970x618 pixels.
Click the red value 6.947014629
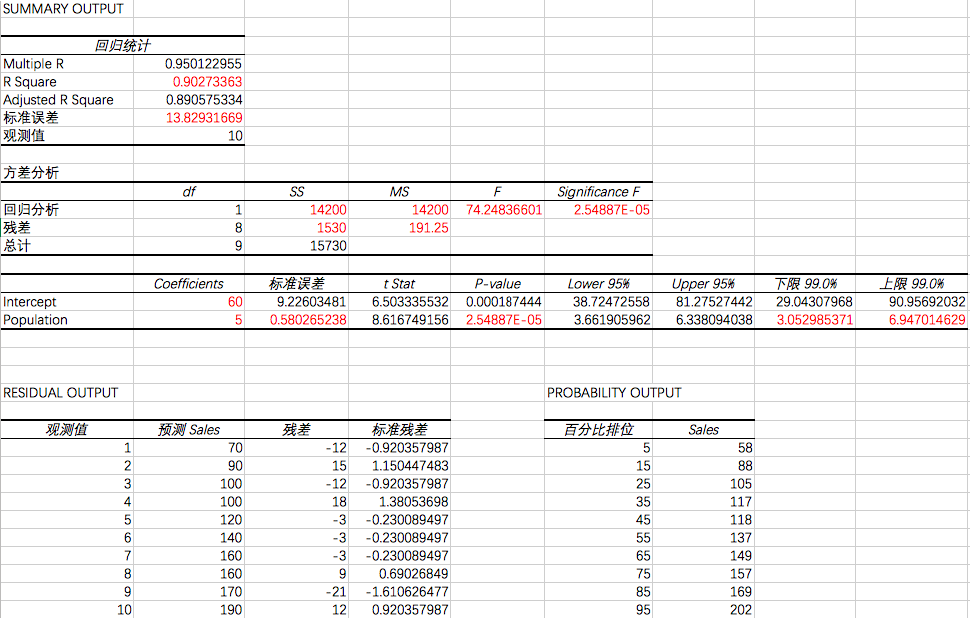click(x=927, y=320)
